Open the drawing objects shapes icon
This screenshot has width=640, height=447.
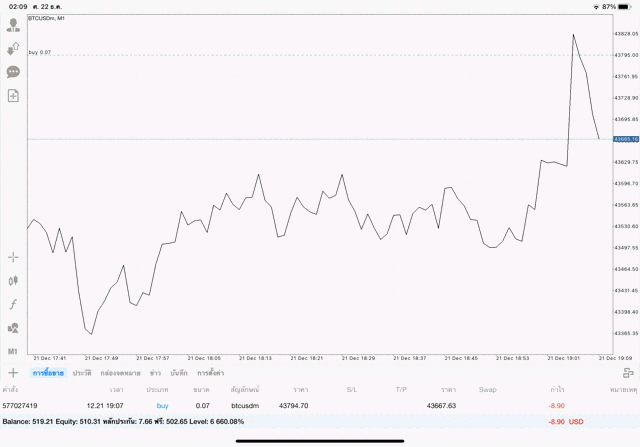[14, 328]
